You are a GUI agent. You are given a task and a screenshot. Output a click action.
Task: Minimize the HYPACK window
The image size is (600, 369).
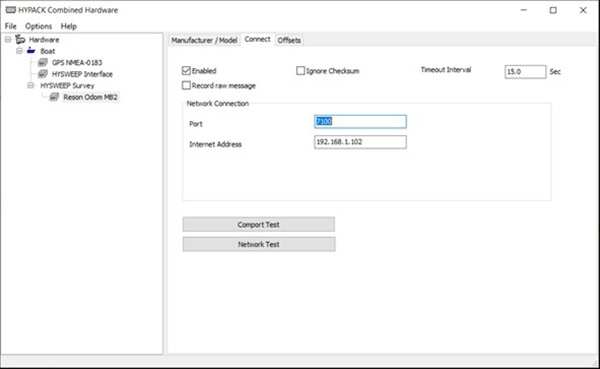pos(524,10)
